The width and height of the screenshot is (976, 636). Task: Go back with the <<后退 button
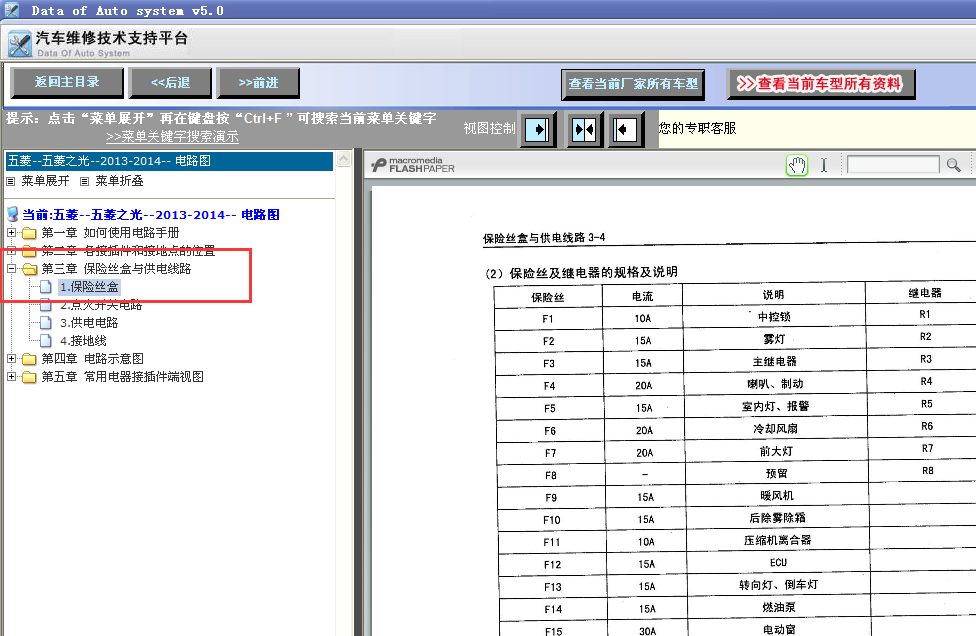pos(170,83)
